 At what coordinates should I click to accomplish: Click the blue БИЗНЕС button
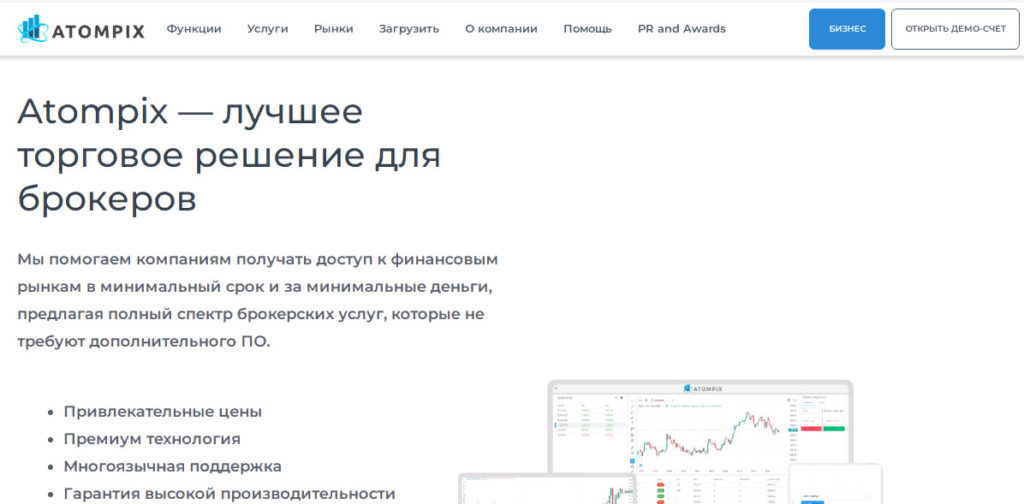(847, 29)
